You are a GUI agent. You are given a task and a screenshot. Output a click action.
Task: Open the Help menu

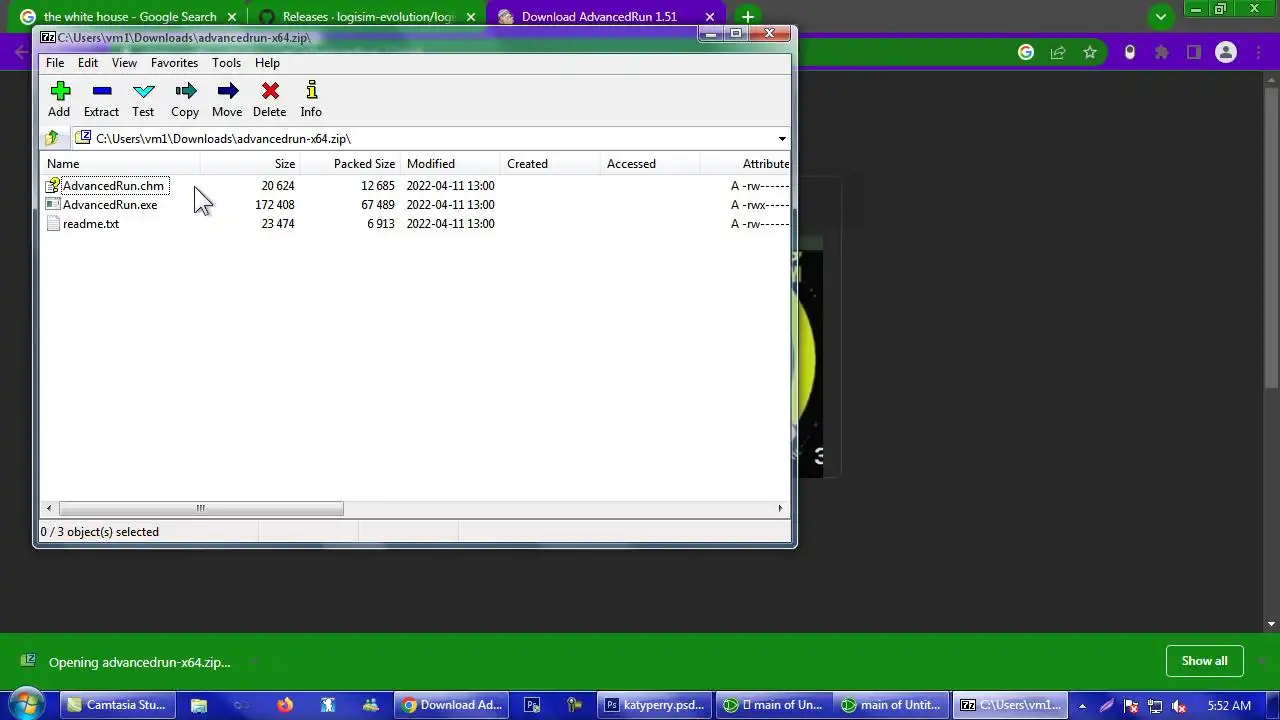[267, 62]
